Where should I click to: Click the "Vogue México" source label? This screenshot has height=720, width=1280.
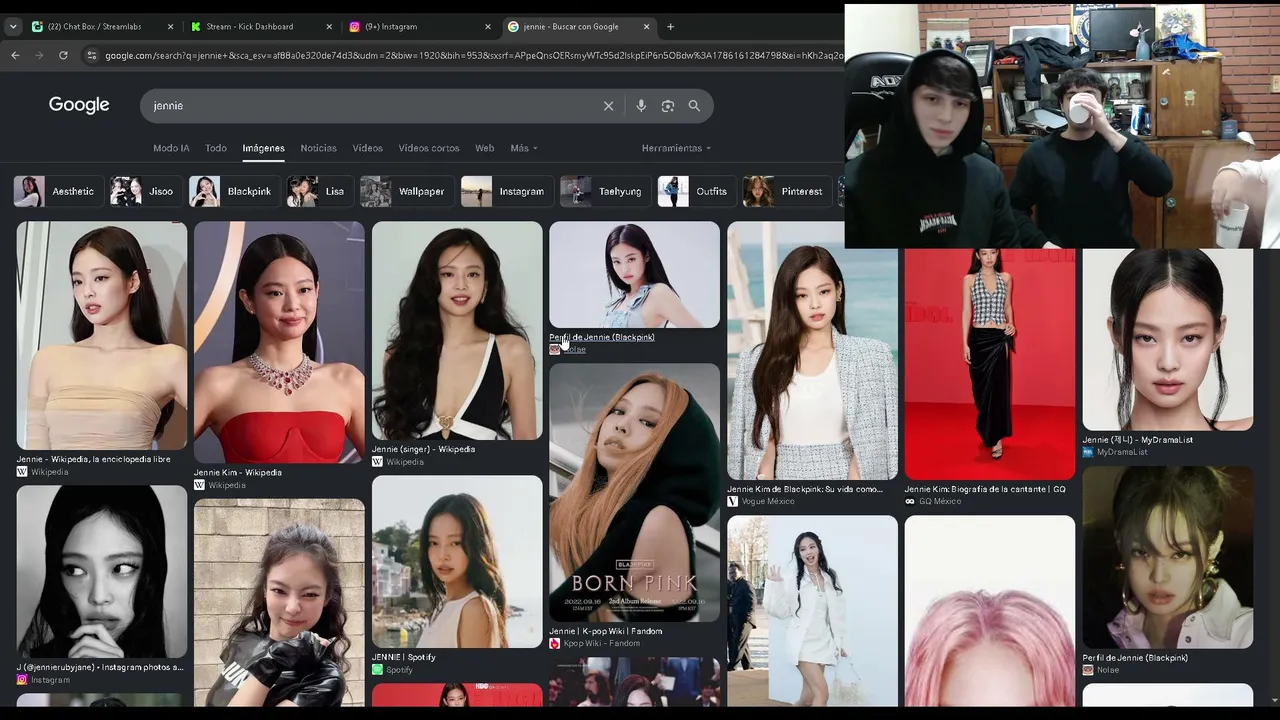(x=767, y=501)
